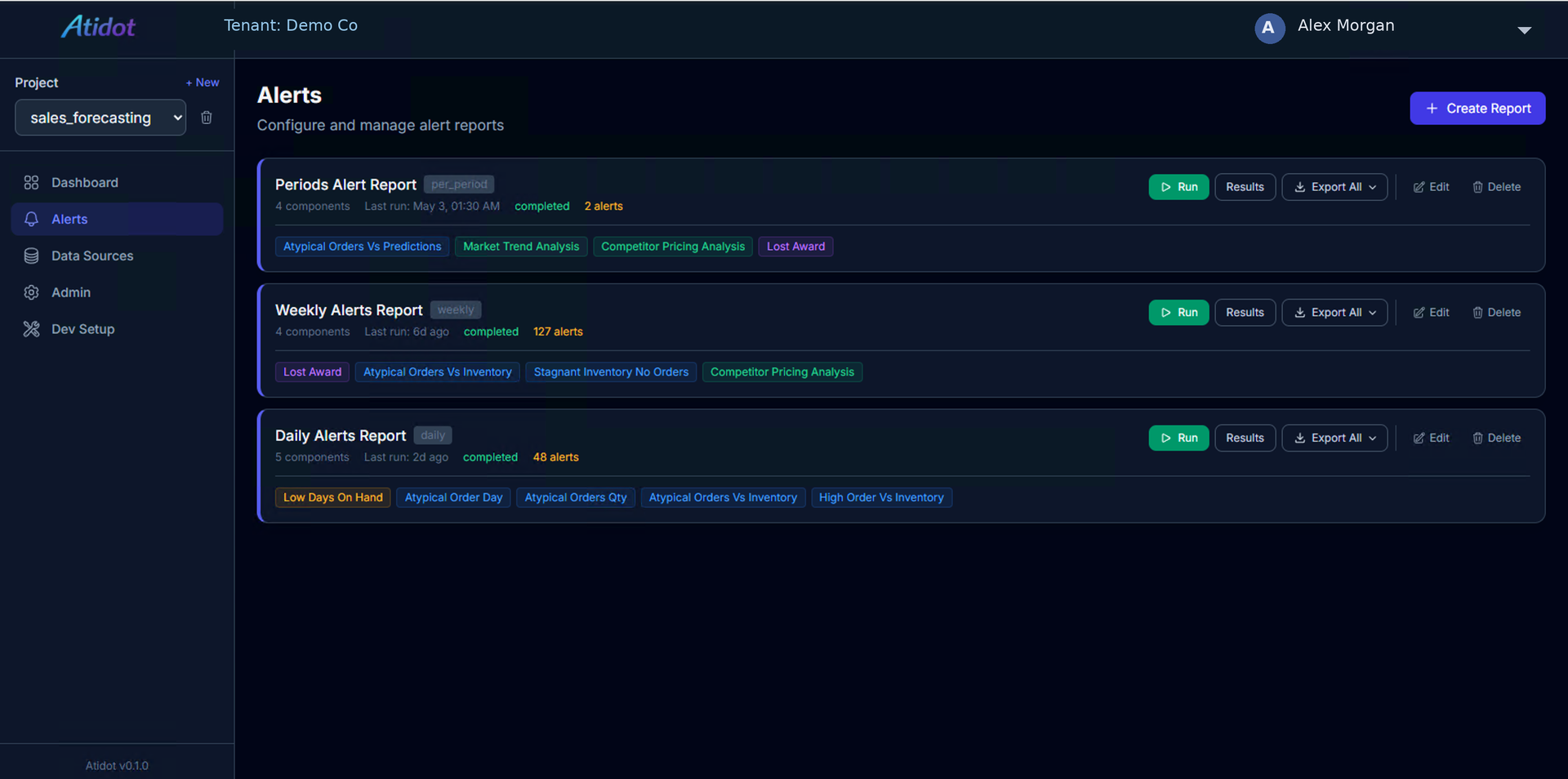Click the Atidot v0.1.0 version label
Image resolution: width=1568 pixels, height=779 pixels.
(x=117, y=766)
